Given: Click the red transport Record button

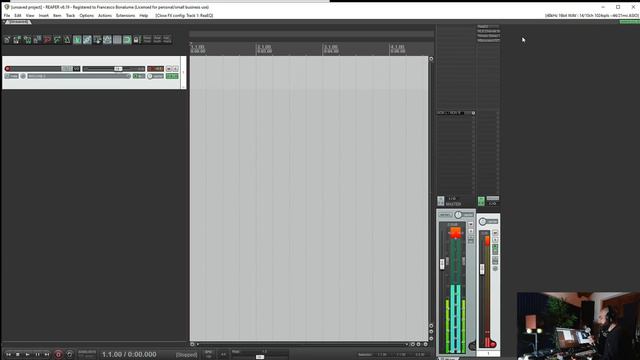Looking at the screenshot, I should [58, 354].
